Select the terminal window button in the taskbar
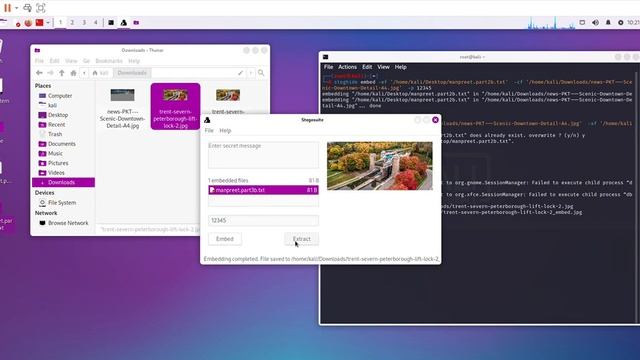Image resolution: width=640 pixels, height=360 pixels. point(111,22)
